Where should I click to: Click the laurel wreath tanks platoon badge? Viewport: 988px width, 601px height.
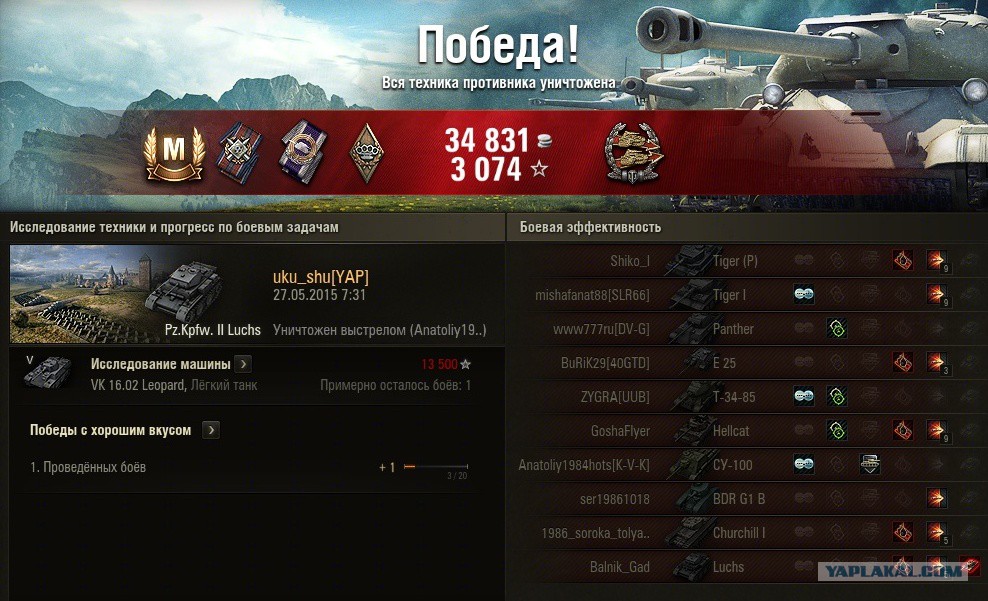pyautogui.click(x=633, y=153)
